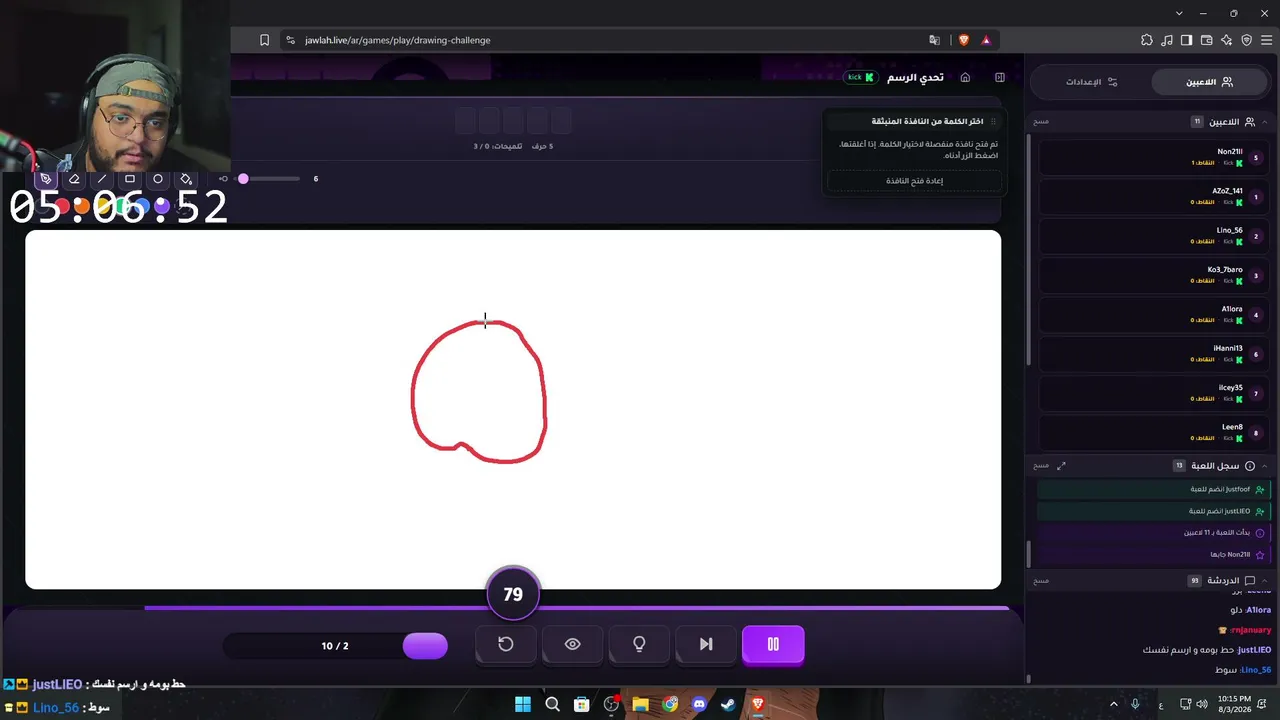Collapse the اللاعبين players section chevron
The height and width of the screenshot is (720, 1280).
tap(1265, 121)
